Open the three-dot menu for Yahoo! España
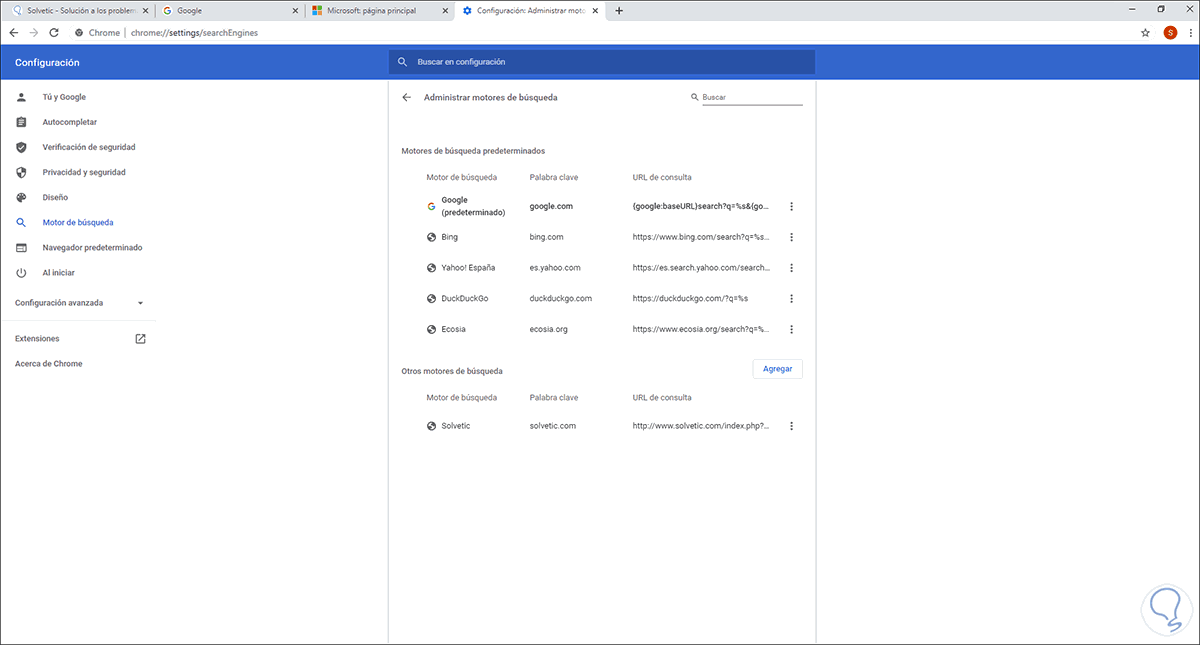Image resolution: width=1200 pixels, height=645 pixels. [x=791, y=268]
